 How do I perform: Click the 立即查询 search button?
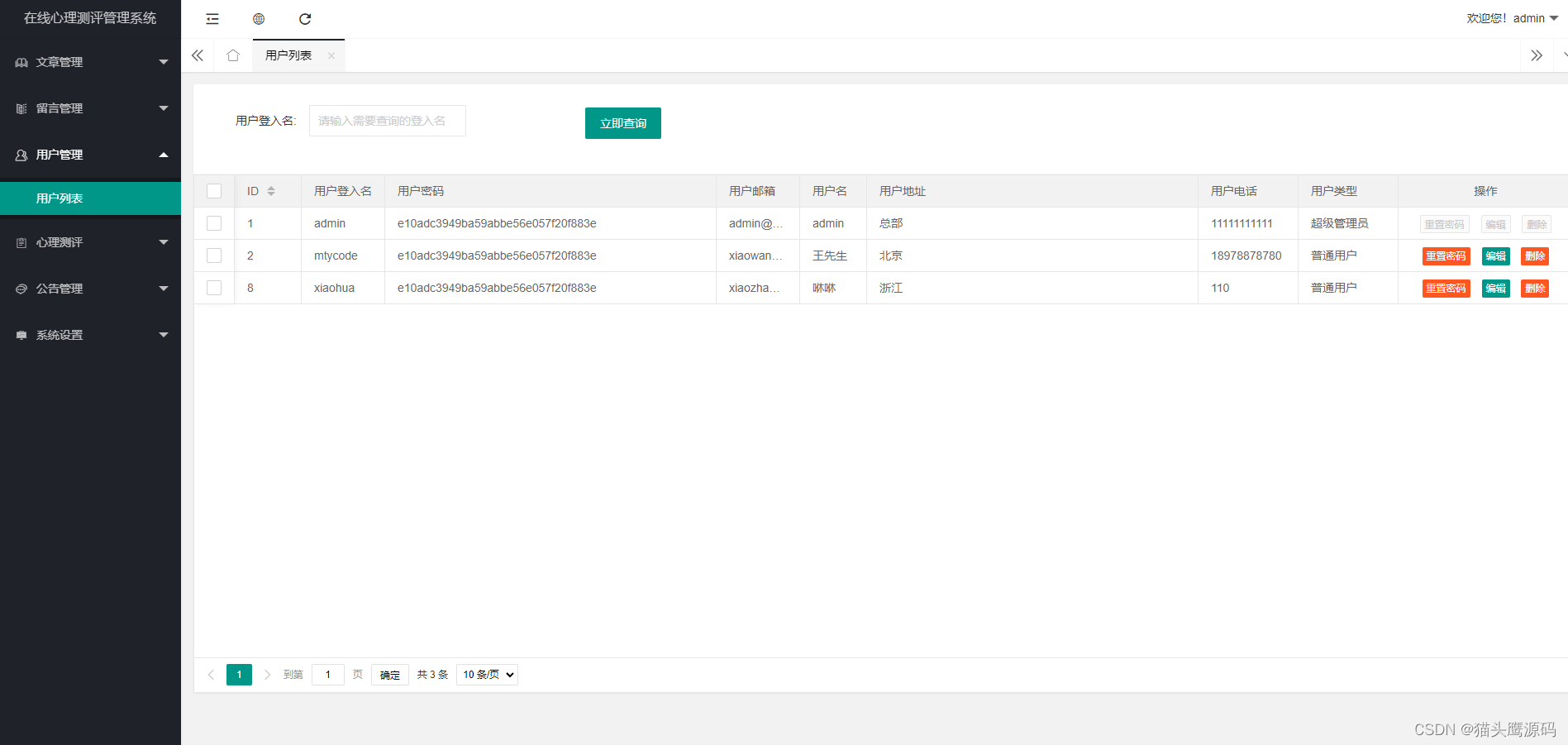pyautogui.click(x=623, y=123)
